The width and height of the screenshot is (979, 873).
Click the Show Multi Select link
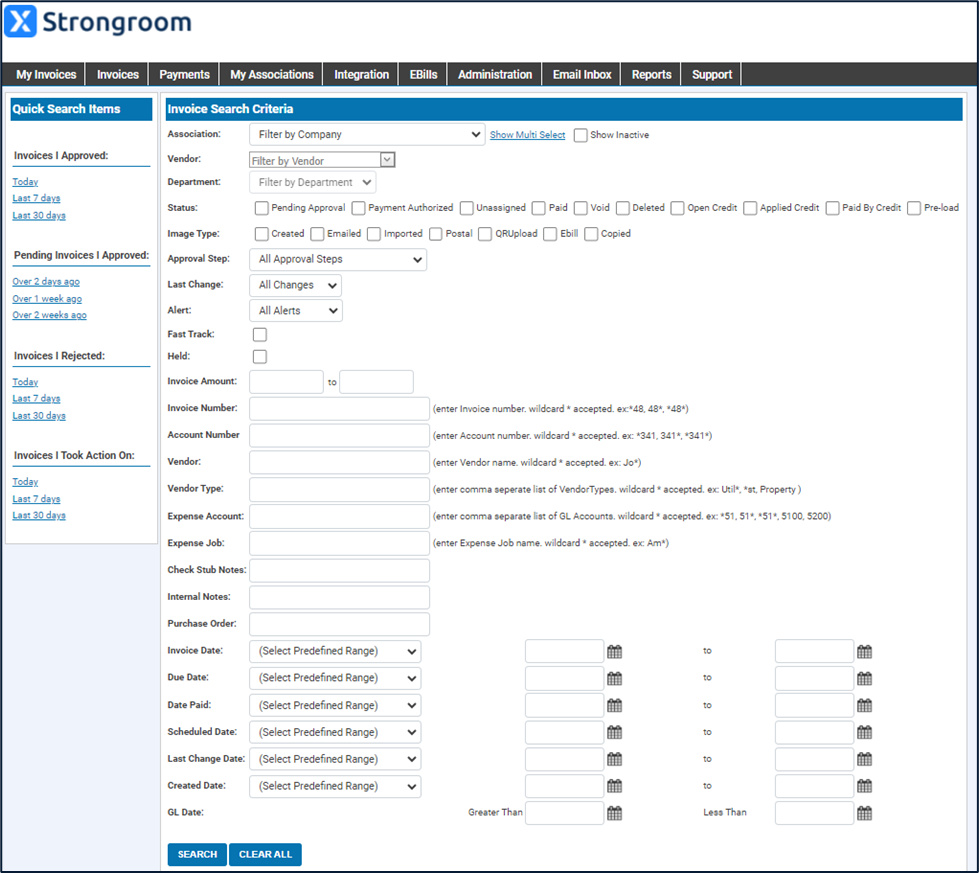(528, 135)
